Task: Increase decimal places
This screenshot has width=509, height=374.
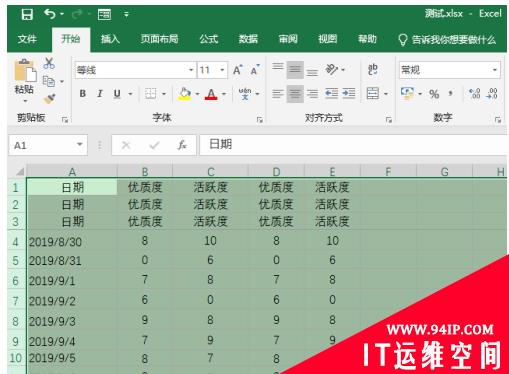Action: click(x=474, y=94)
